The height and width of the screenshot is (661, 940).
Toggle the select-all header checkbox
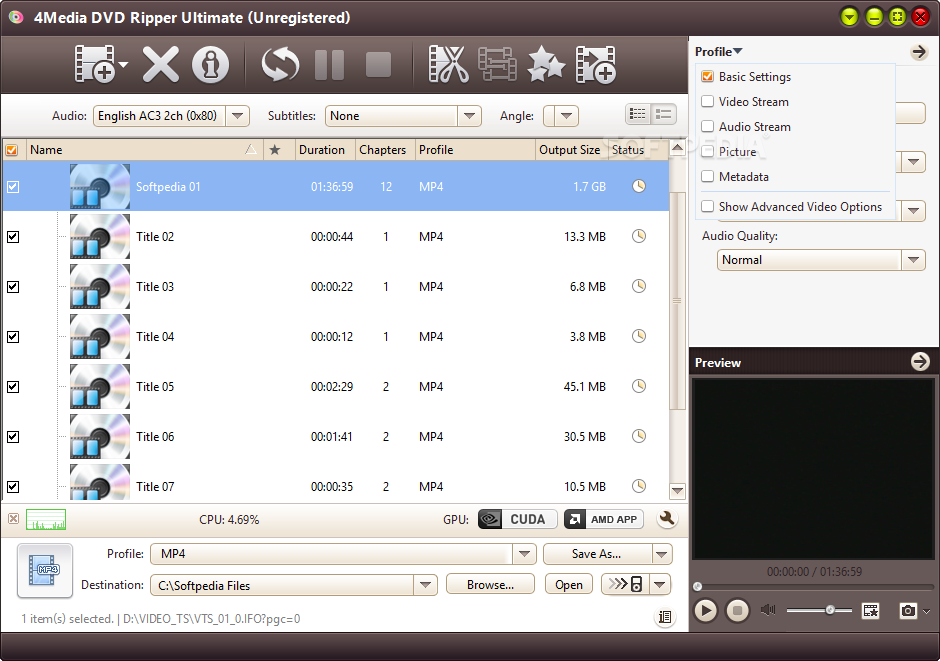pos(12,150)
